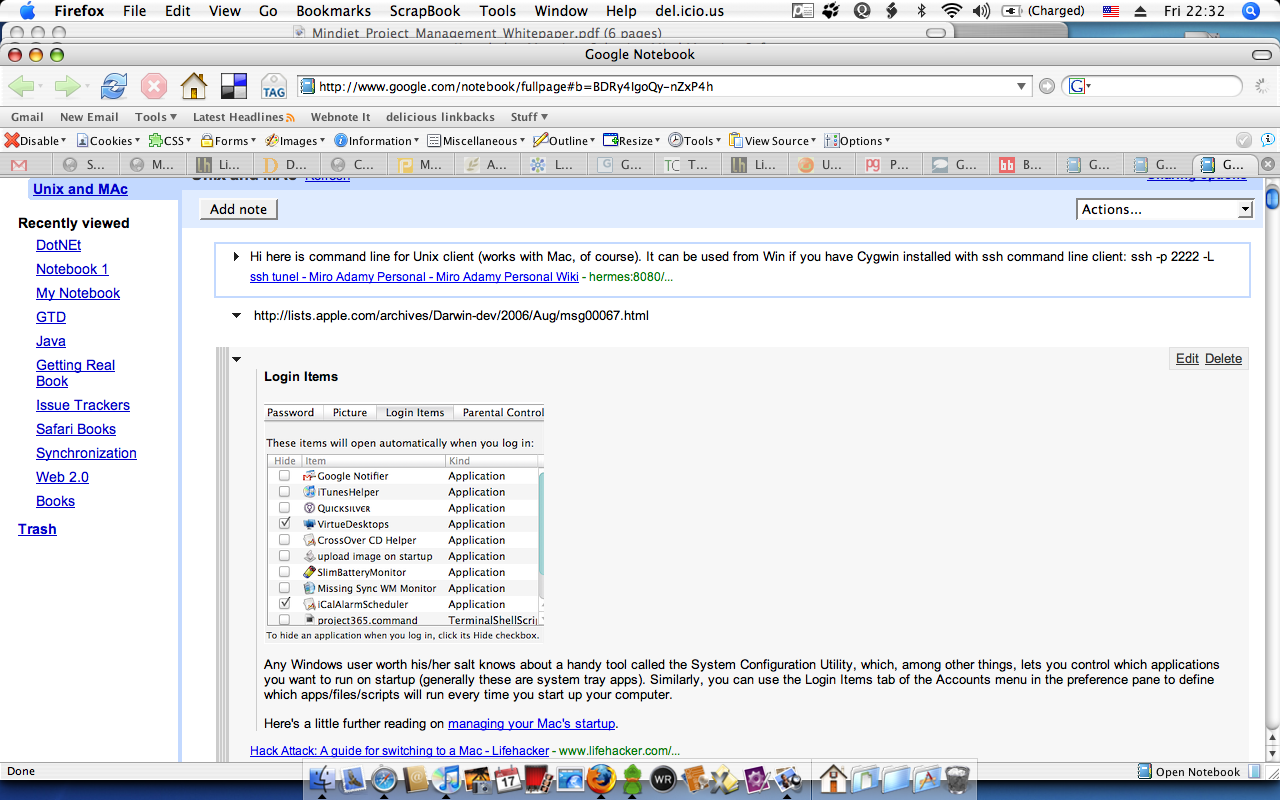The image size is (1280, 800).
Task: Click the Firefox icon in the Dock
Action: click(x=601, y=779)
